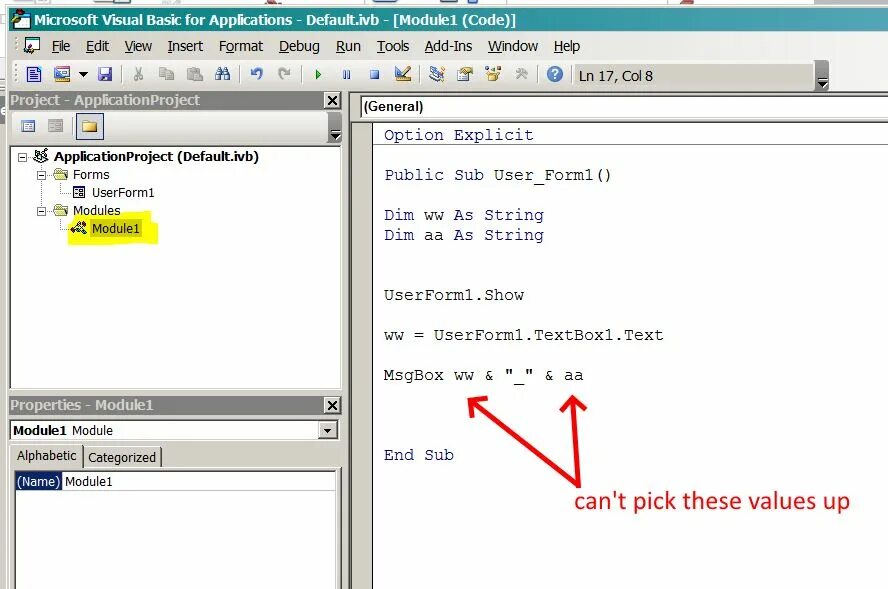Click the 'Dim ww As String' line

(x=464, y=215)
